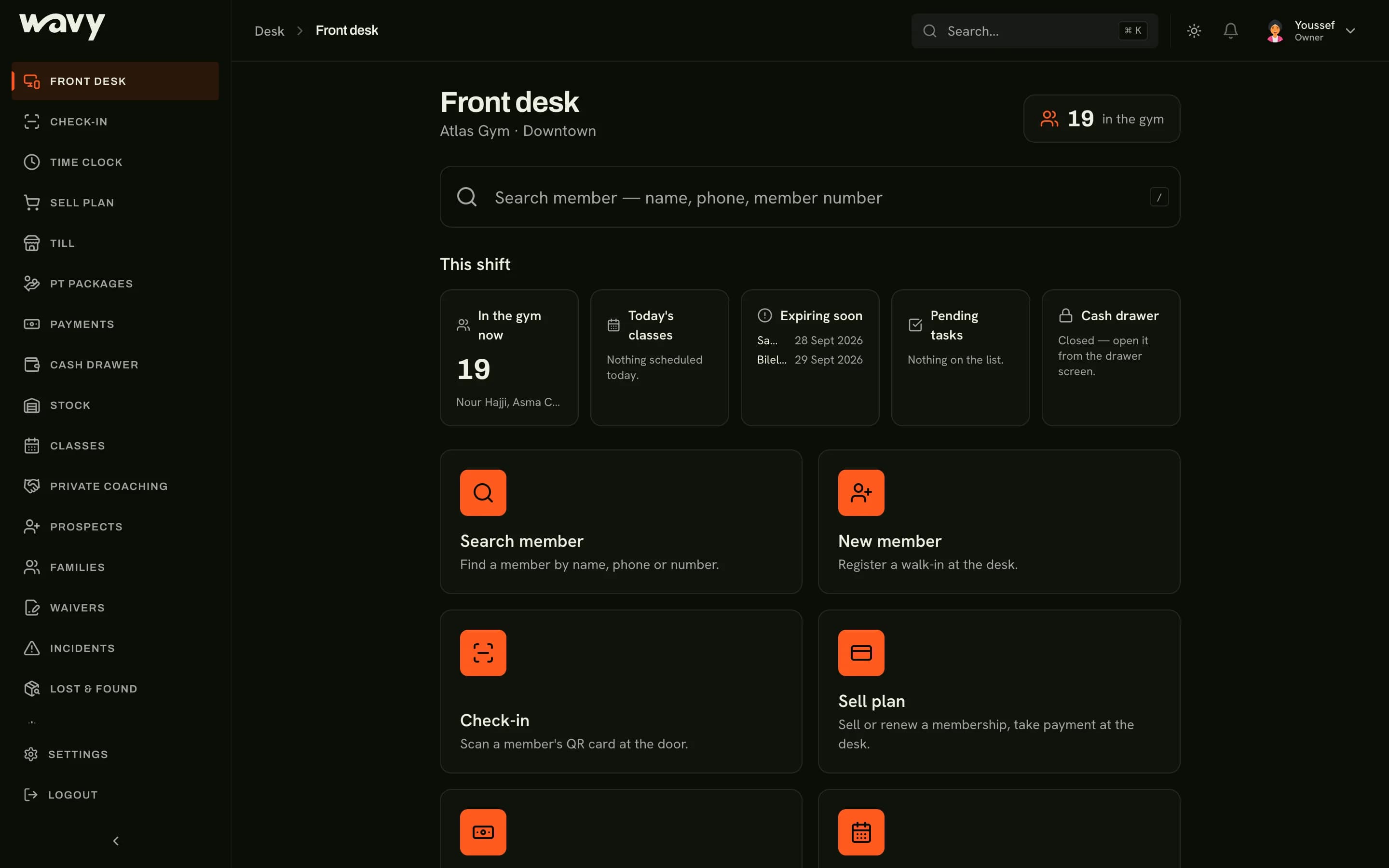Screen dimensions: 1389x868
Task: Open the Today's classes card
Action: pyautogui.click(x=659, y=358)
